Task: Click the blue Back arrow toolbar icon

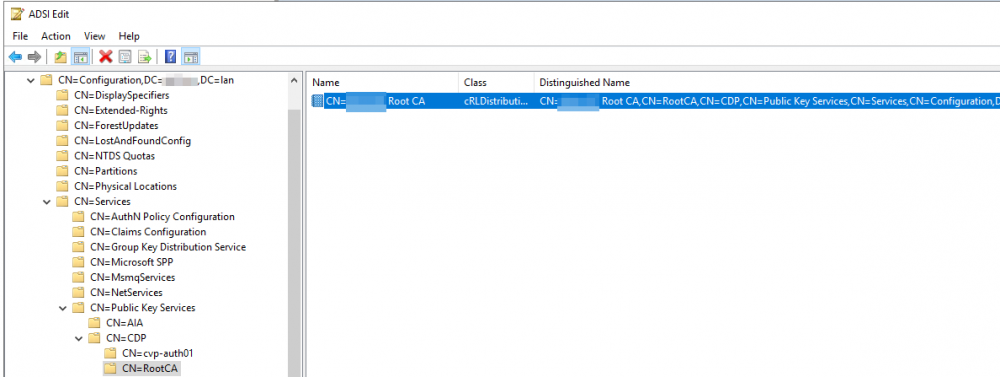Action: 15,57
